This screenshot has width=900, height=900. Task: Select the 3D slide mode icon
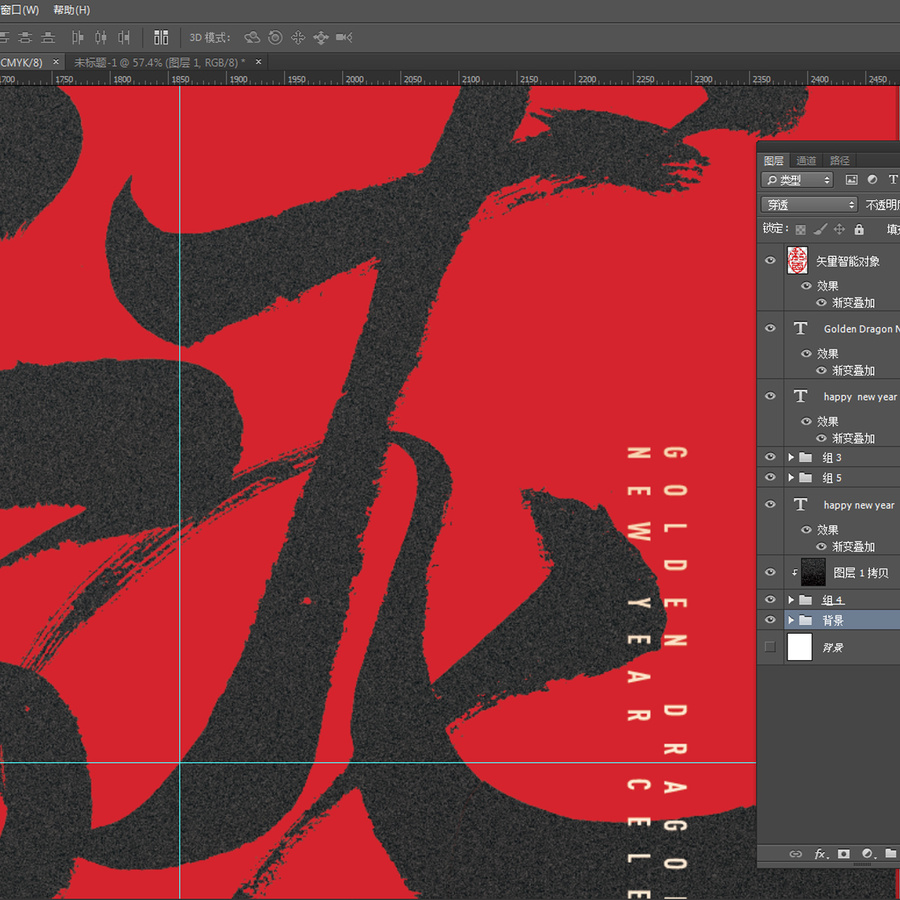[x=321, y=38]
